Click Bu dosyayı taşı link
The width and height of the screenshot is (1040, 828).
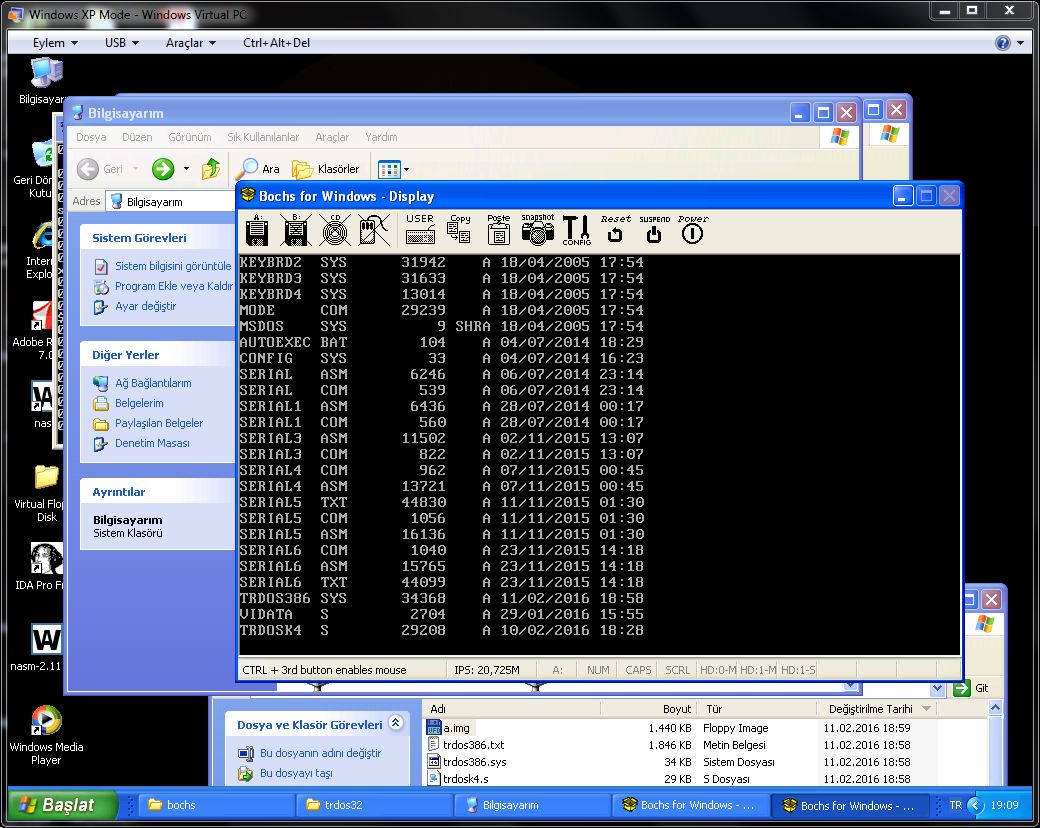pos(296,773)
